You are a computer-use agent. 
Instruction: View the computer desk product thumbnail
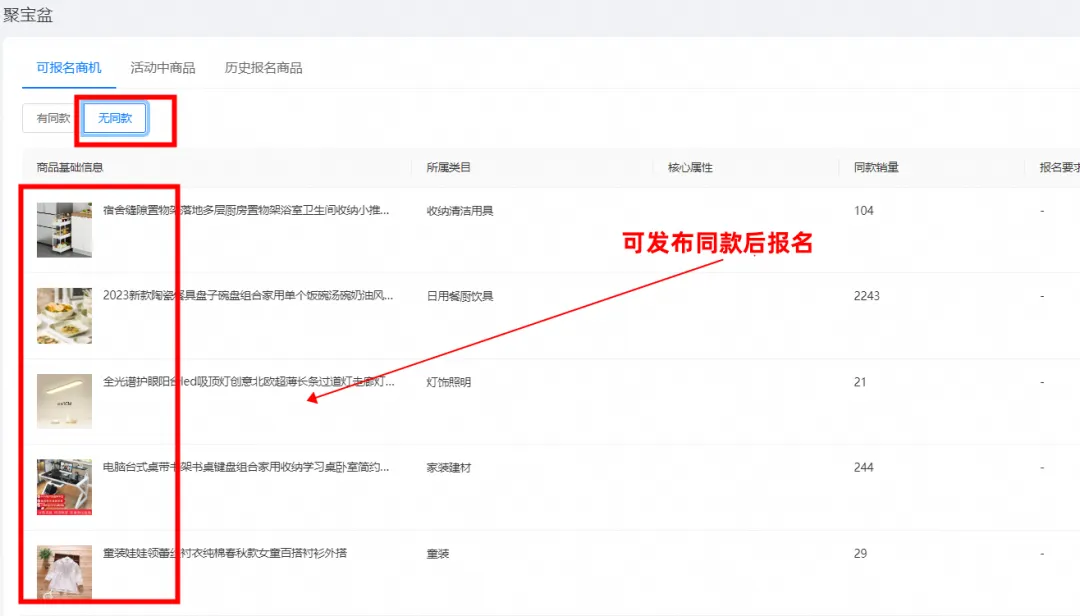click(64, 487)
